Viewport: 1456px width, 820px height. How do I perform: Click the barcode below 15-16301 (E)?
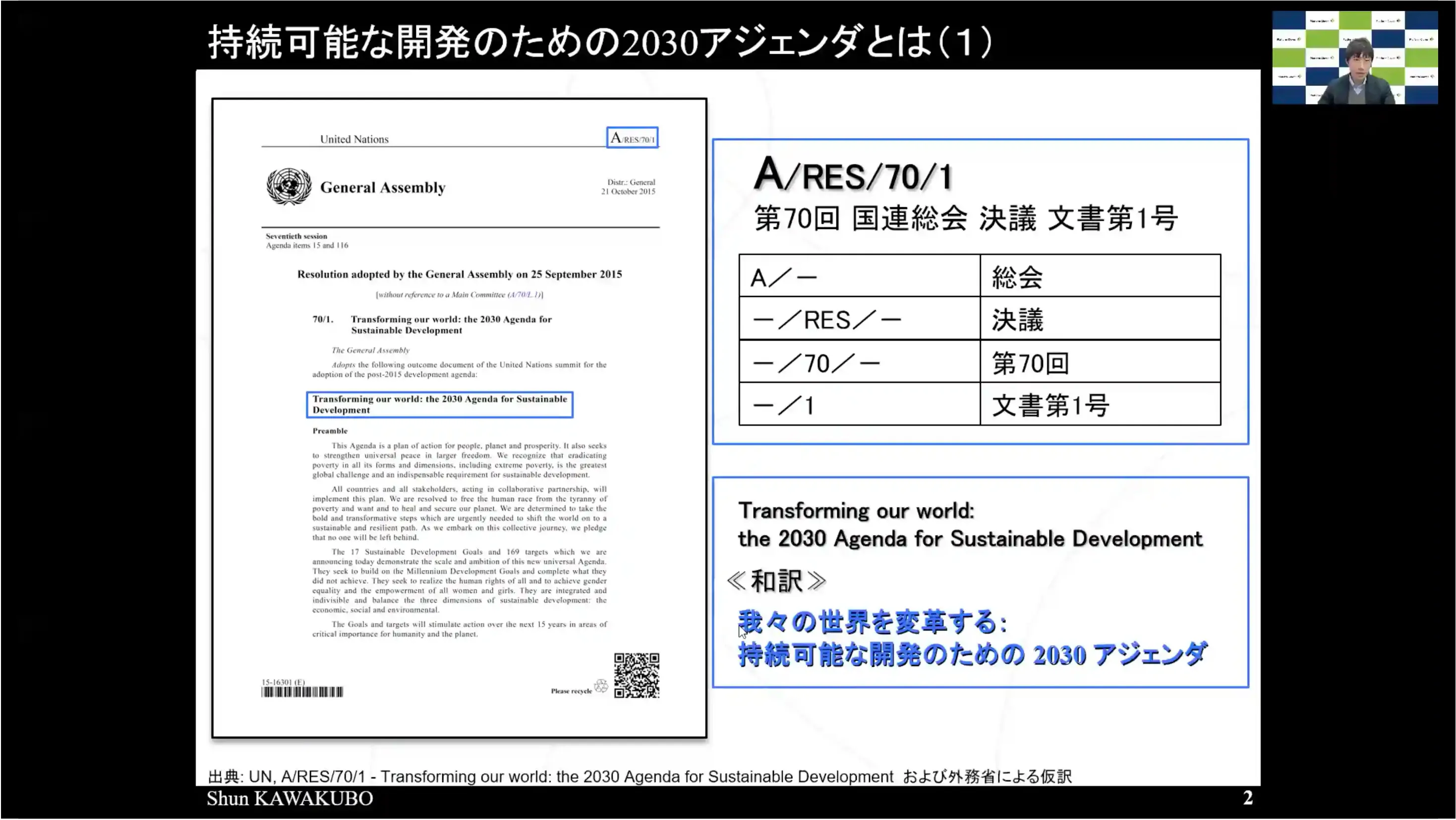click(302, 692)
